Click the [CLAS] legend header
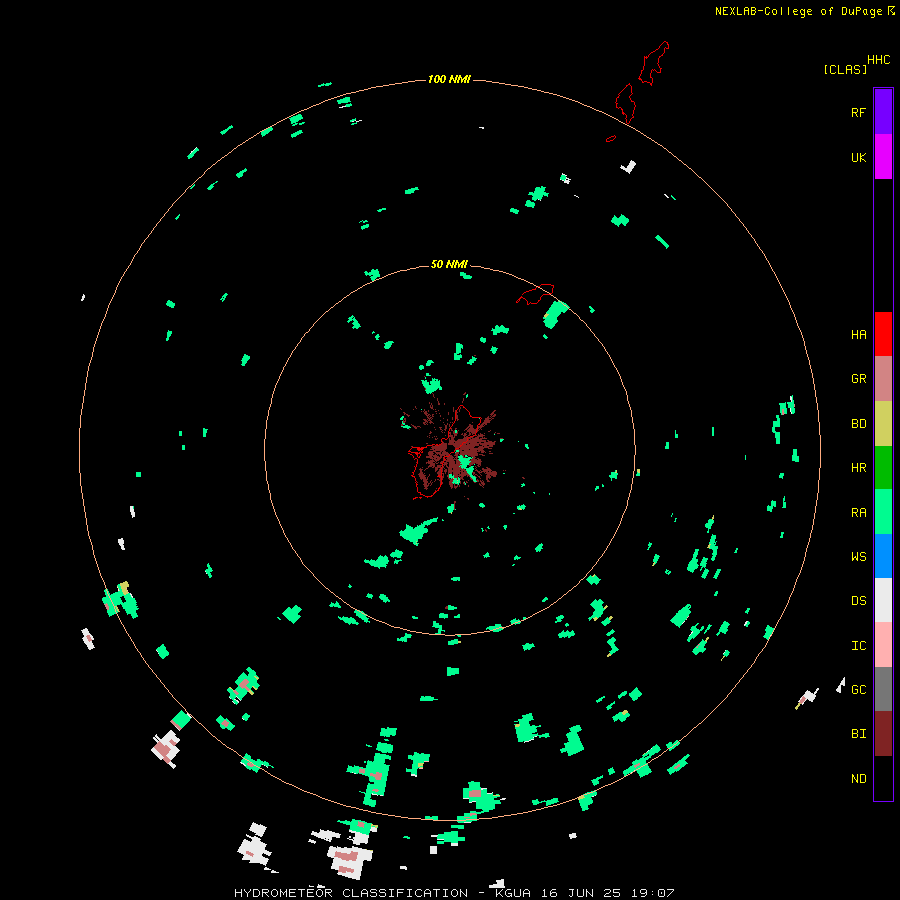 pyautogui.click(x=845, y=69)
